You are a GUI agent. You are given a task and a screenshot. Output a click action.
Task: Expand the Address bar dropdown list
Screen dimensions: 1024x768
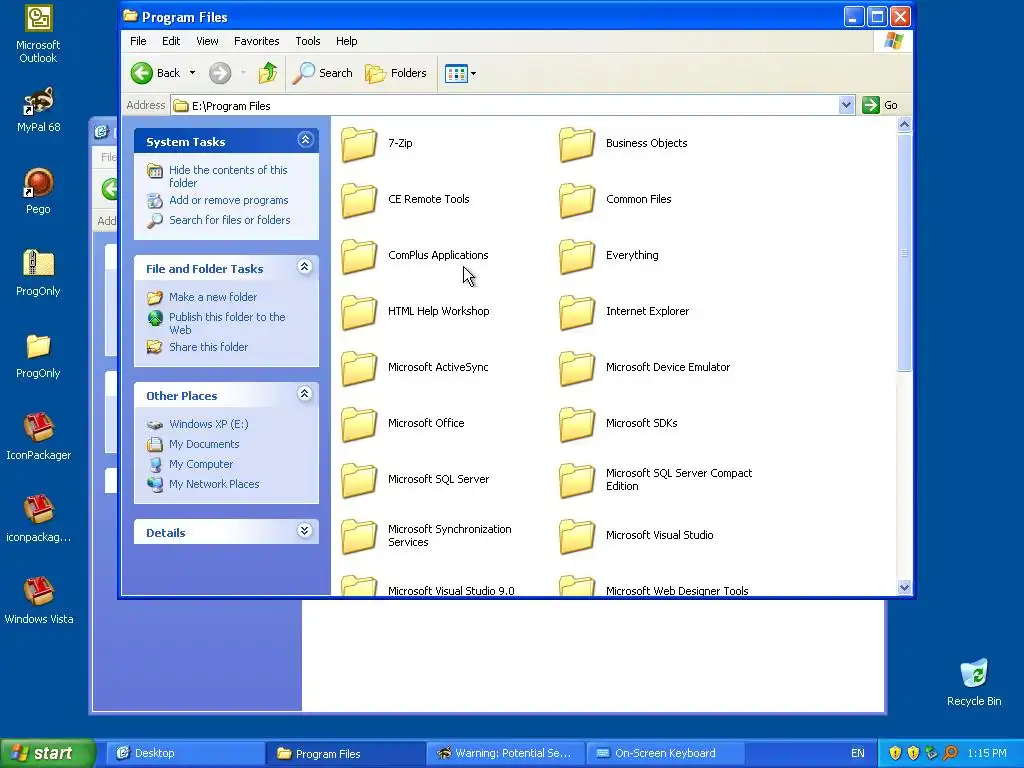[x=846, y=105]
